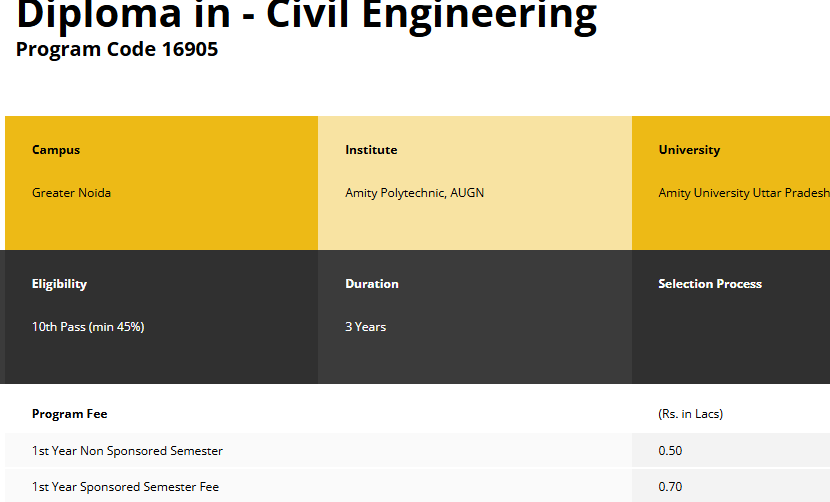This screenshot has width=830, height=502.
Task: Click the 3 Years duration value
Action: [x=366, y=327]
